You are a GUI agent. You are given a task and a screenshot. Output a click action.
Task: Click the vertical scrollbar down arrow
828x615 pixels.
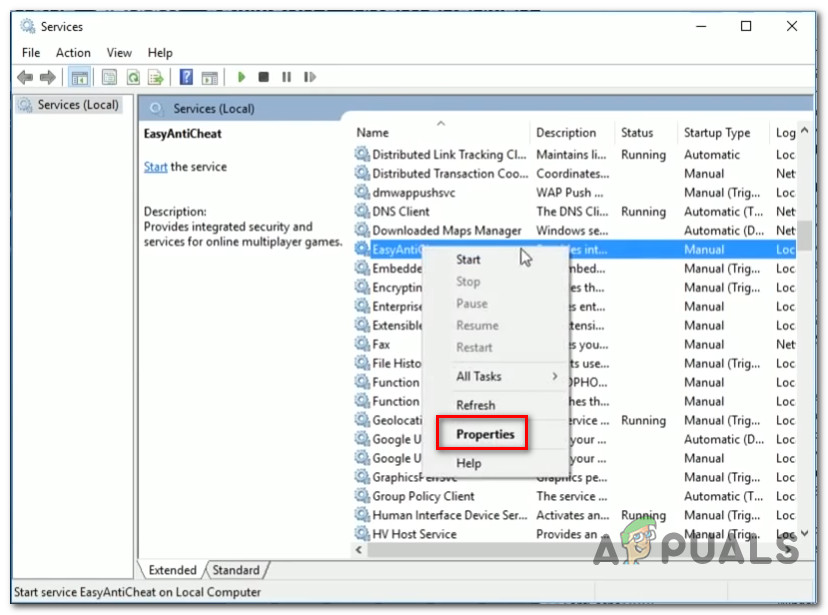coord(804,534)
